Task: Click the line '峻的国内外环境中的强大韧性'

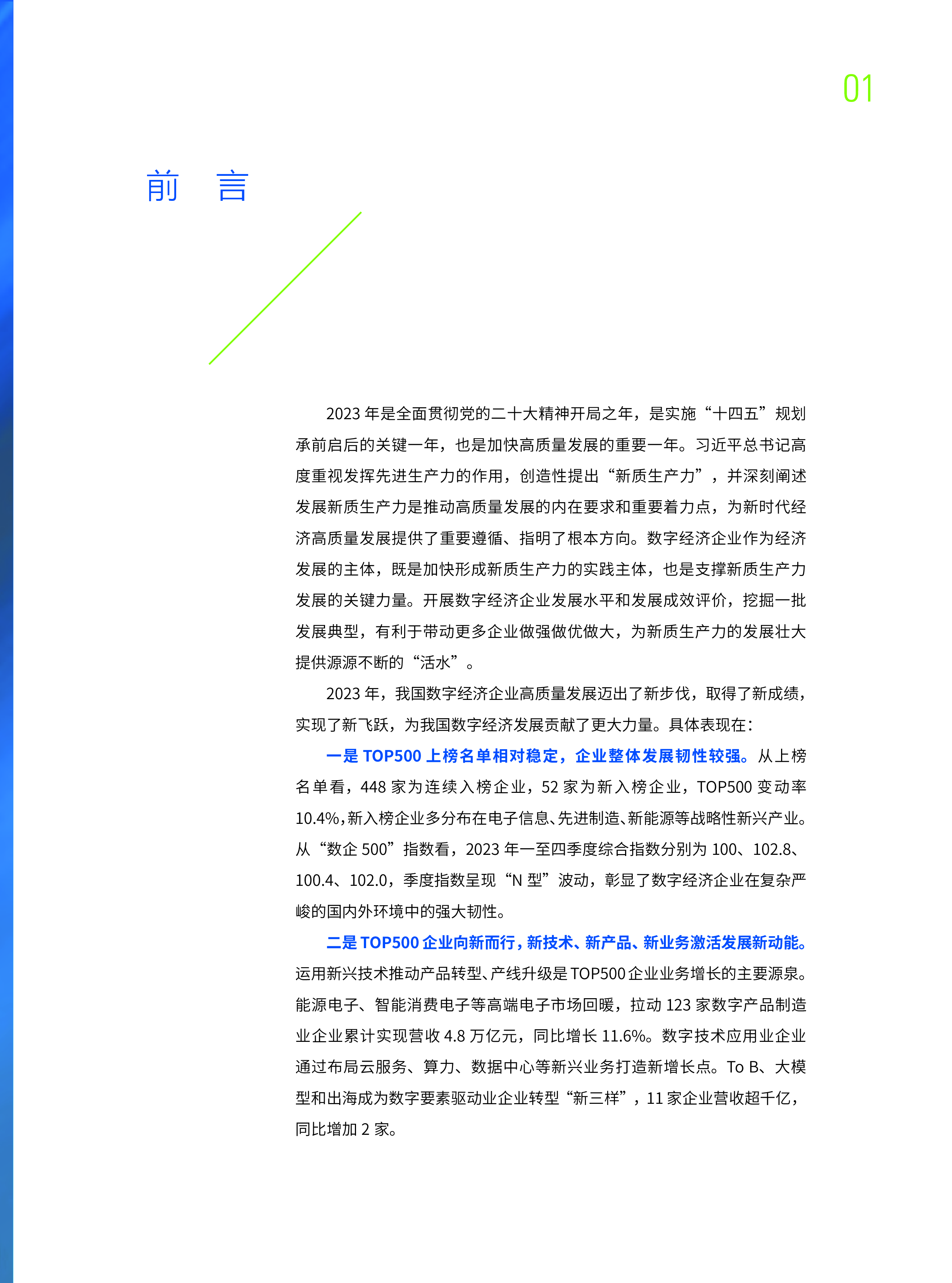Action: 401,911
